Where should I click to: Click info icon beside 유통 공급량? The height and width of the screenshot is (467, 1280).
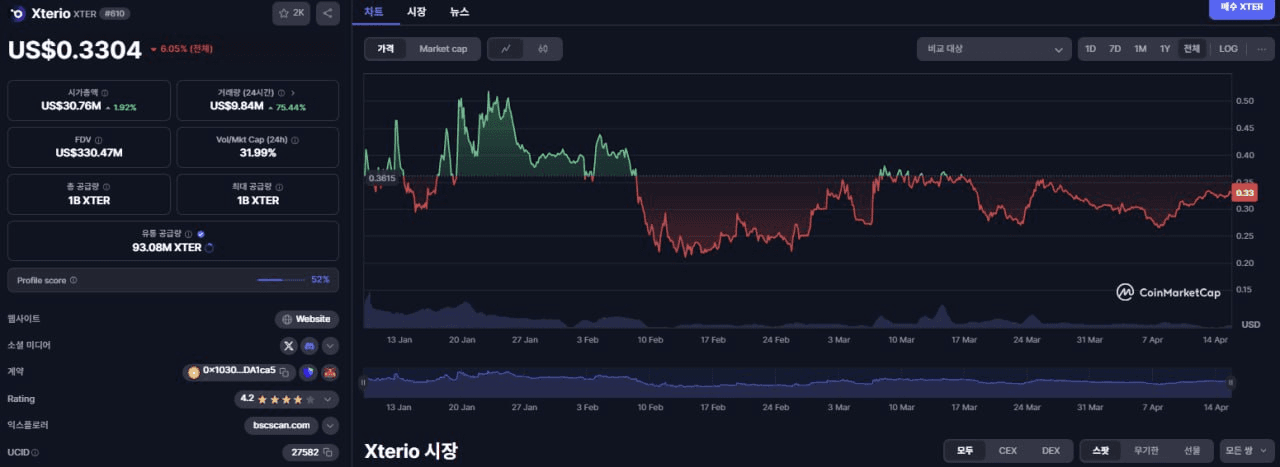[x=190, y=234]
